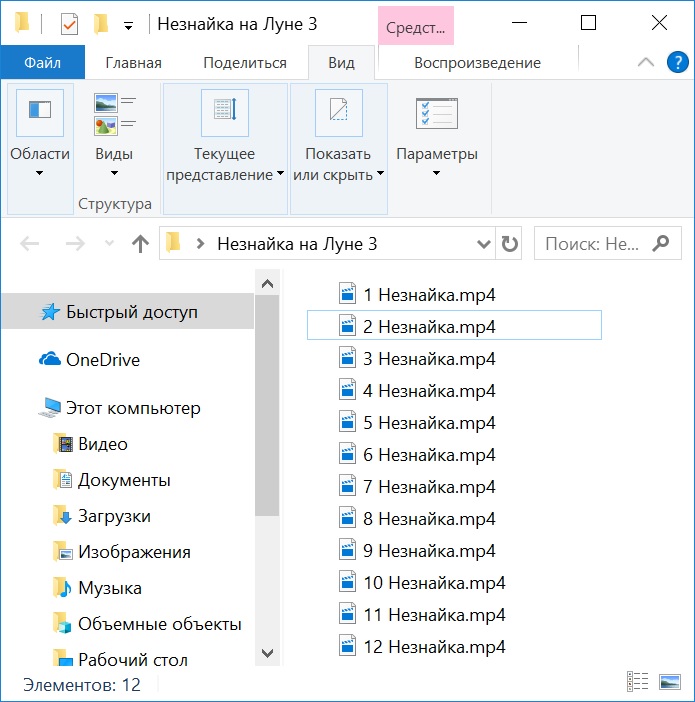Refresh the folder view
Image resolution: width=695 pixels, height=702 pixels.
[x=509, y=244]
